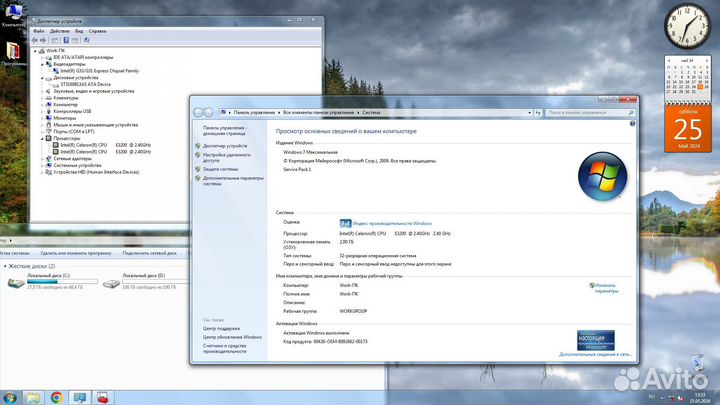This screenshot has width=720, height=405.
Task: Click the Мыши и иные указывающие устройства icon
Action: click(x=49, y=125)
